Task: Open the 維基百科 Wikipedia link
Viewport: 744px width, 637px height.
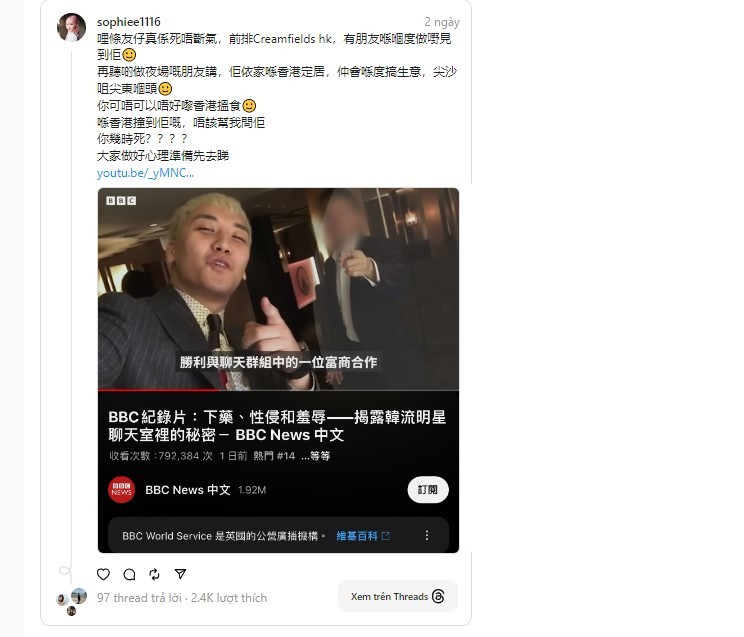Action: coord(357,536)
